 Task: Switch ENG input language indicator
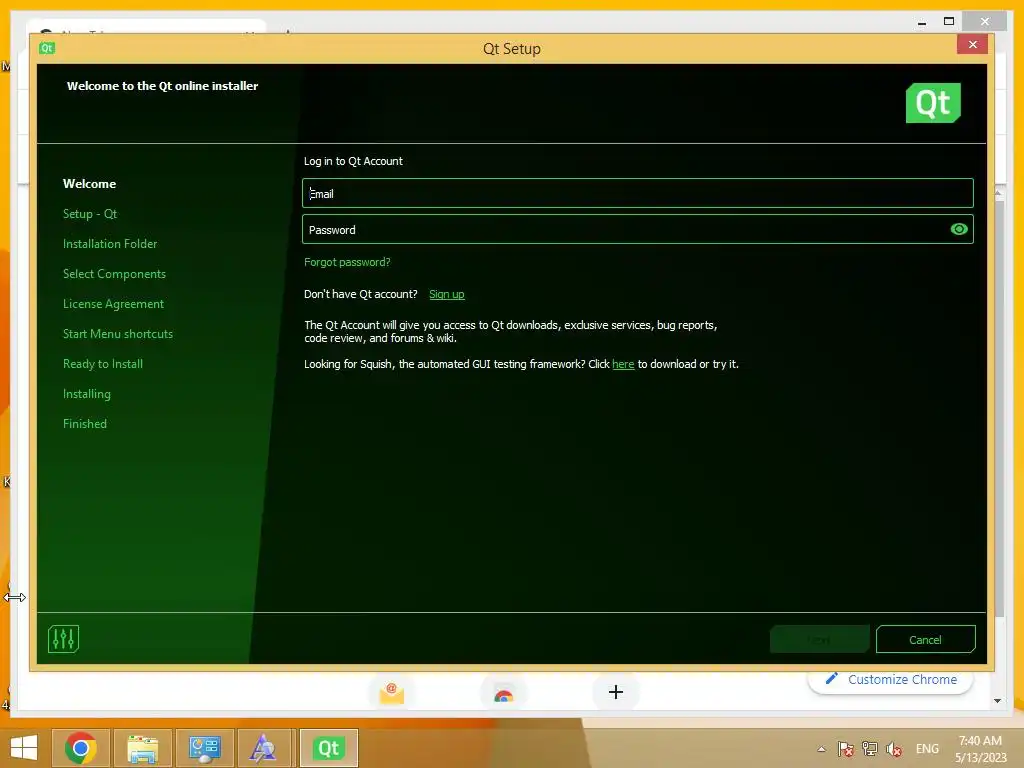pyautogui.click(x=927, y=749)
